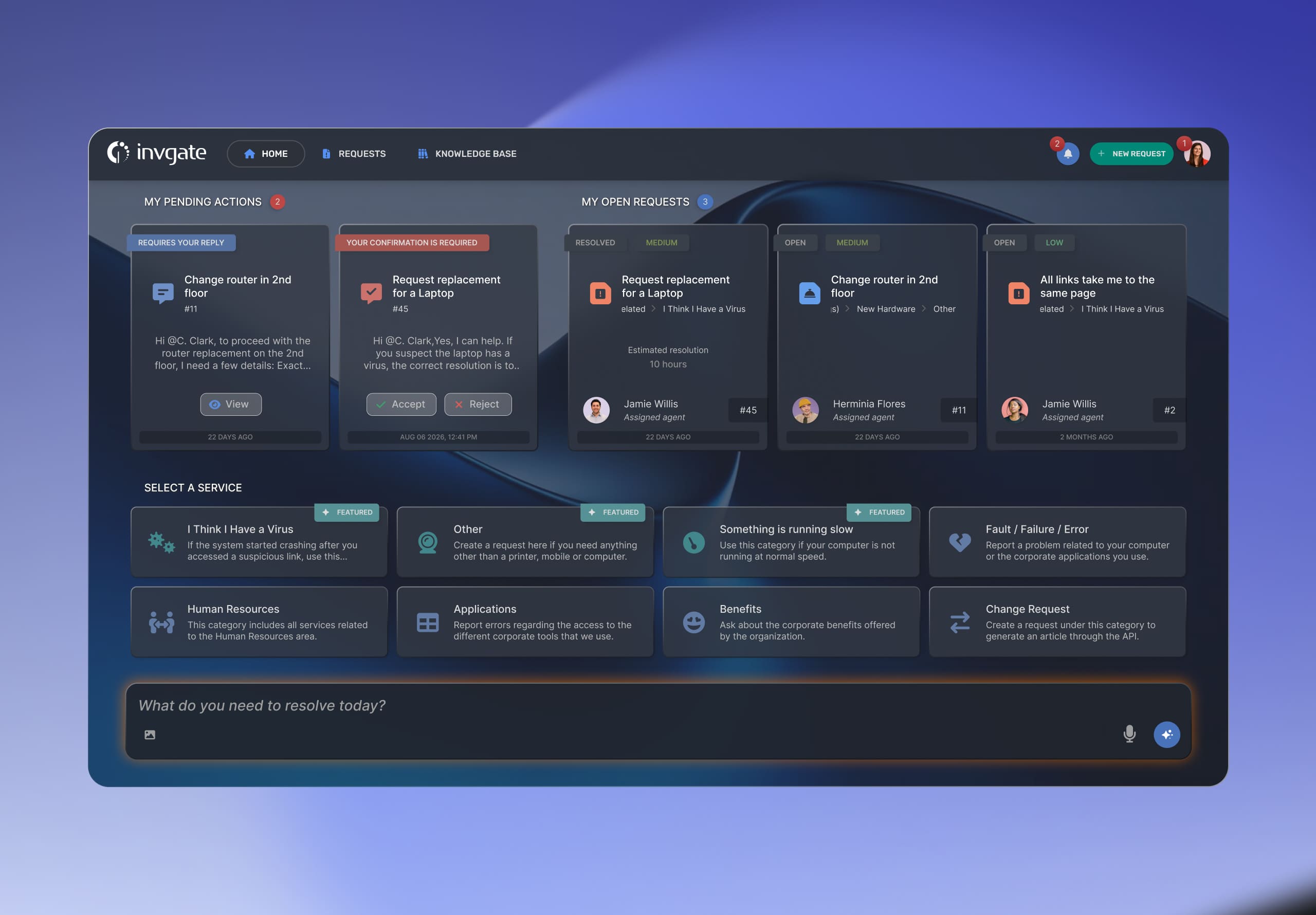Open the user profile avatar
The width and height of the screenshot is (1316, 915).
pyautogui.click(x=1197, y=154)
